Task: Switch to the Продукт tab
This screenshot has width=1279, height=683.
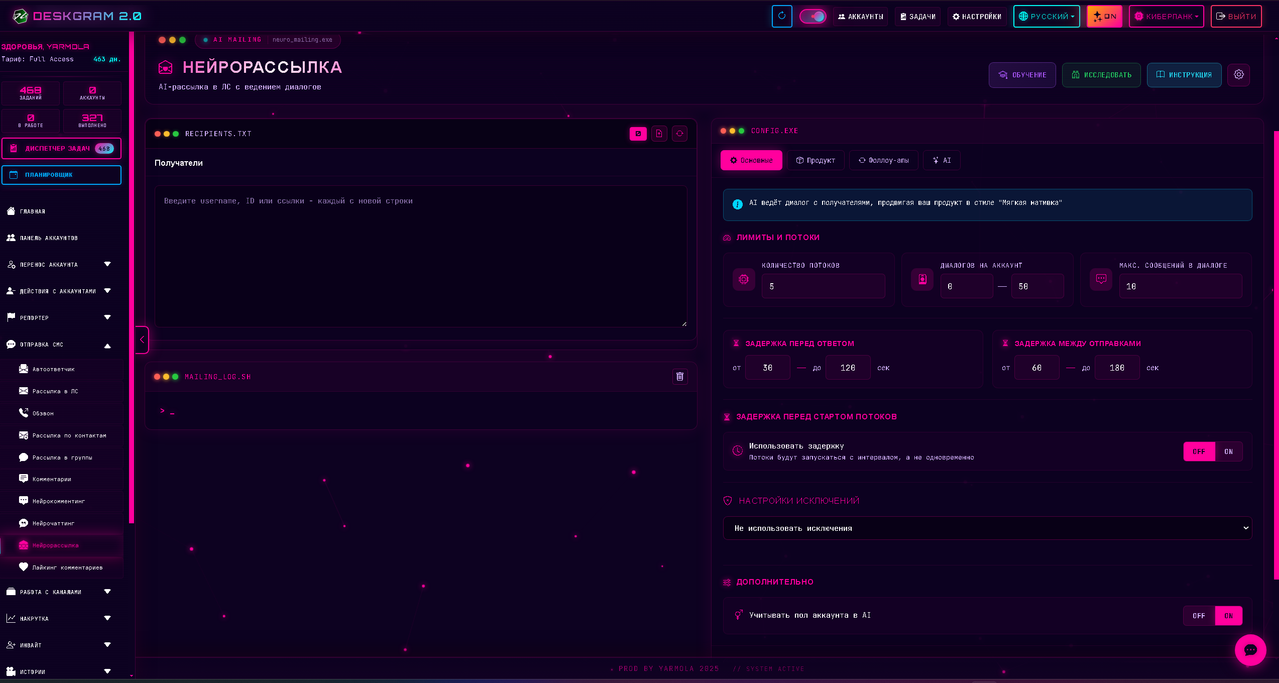Action: coord(815,160)
